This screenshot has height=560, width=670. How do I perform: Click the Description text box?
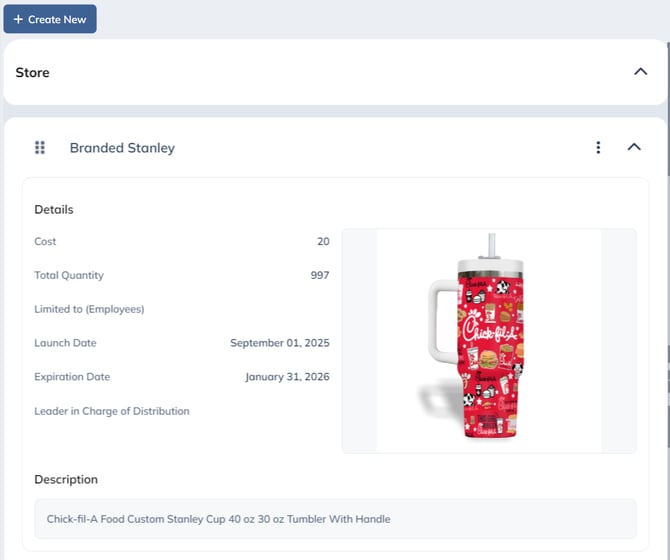click(x=335, y=519)
